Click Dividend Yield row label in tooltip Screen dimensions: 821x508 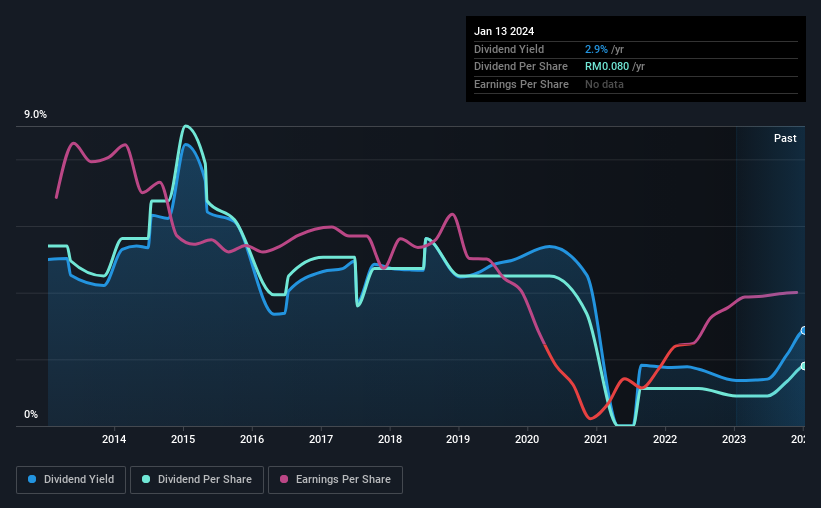click(509, 49)
